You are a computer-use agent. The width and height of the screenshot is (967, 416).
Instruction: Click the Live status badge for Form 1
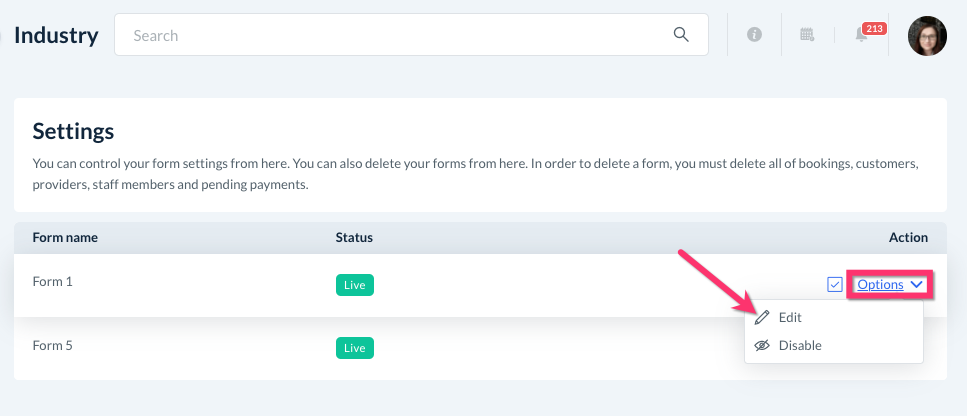tap(354, 285)
